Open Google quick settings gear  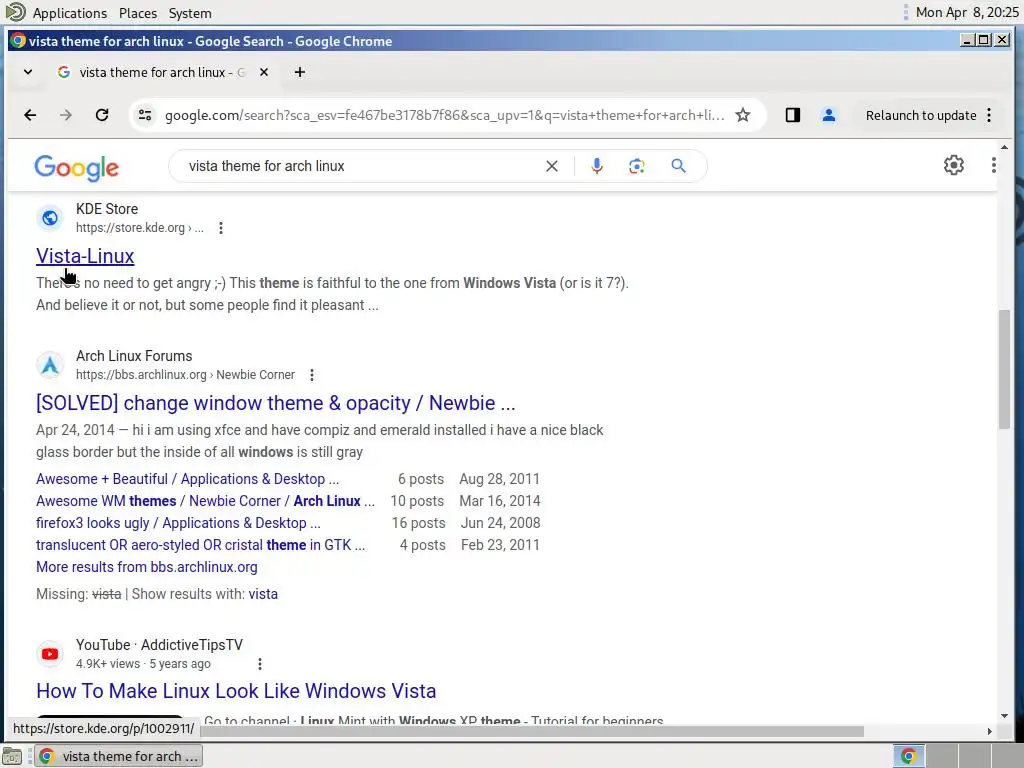(x=953, y=165)
